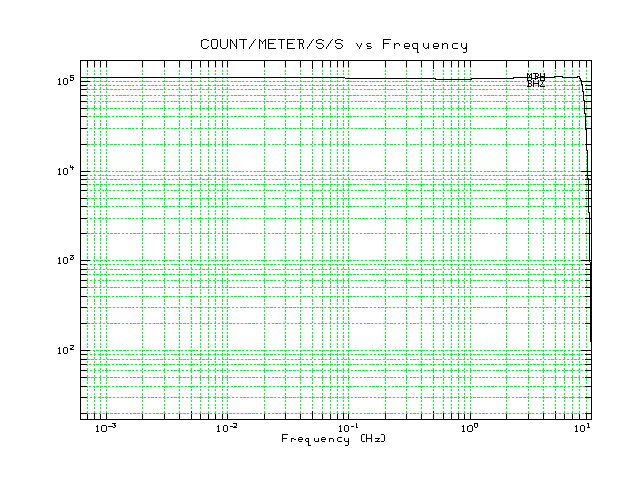
Task: Click the Frequency (Hz) axis label
Action: [x=333, y=439]
